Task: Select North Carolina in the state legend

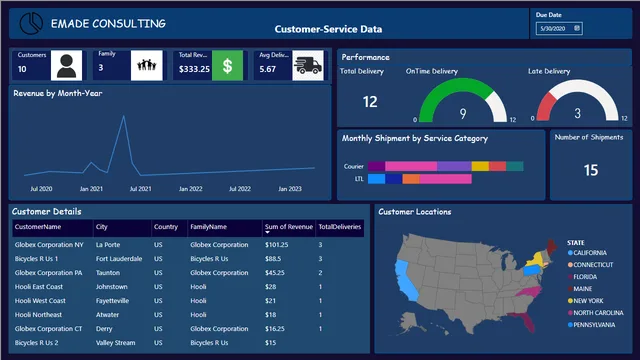Action: point(596,313)
